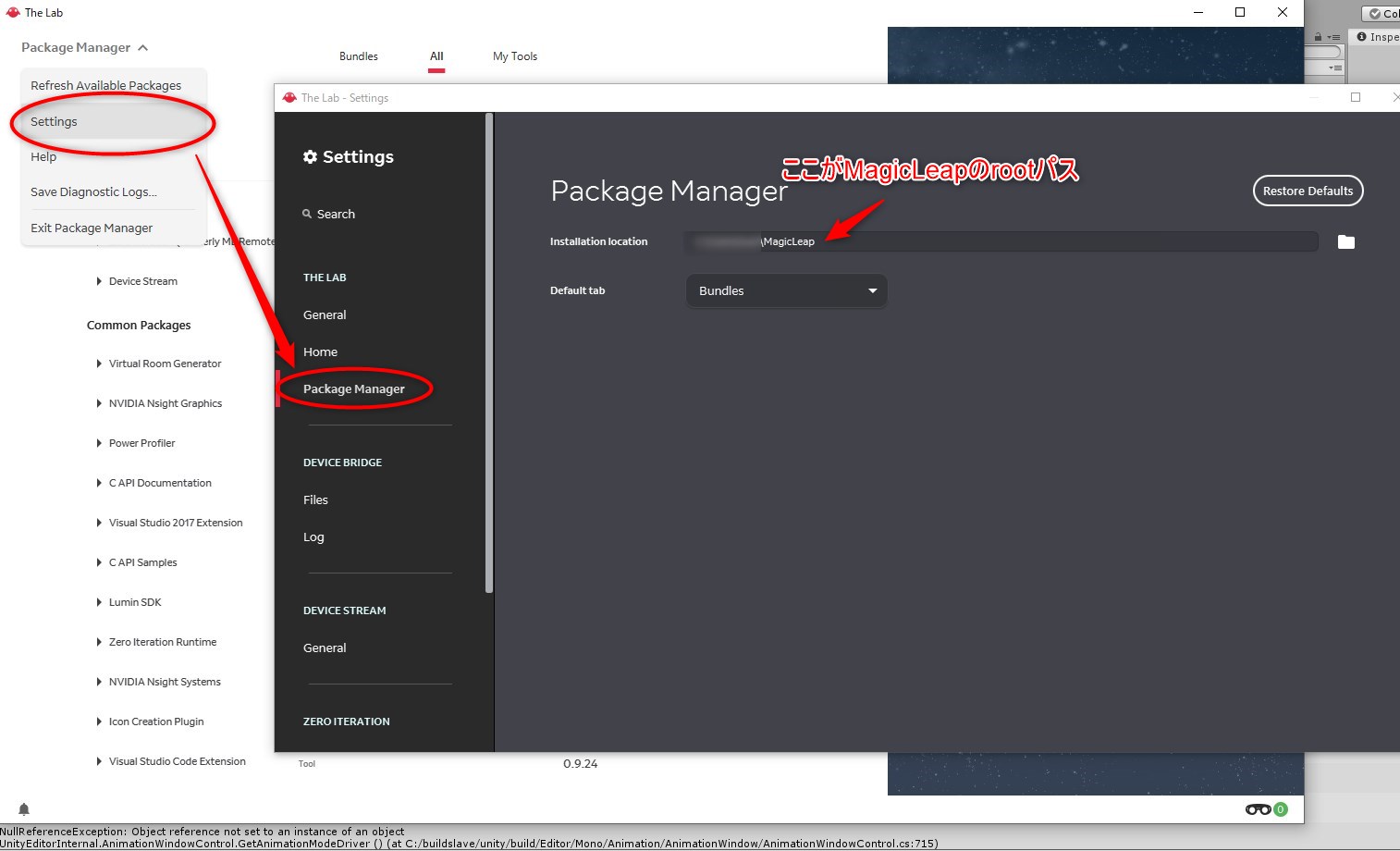Switch to the My Tools tab
The height and width of the screenshot is (851, 1400).
pos(515,56)
